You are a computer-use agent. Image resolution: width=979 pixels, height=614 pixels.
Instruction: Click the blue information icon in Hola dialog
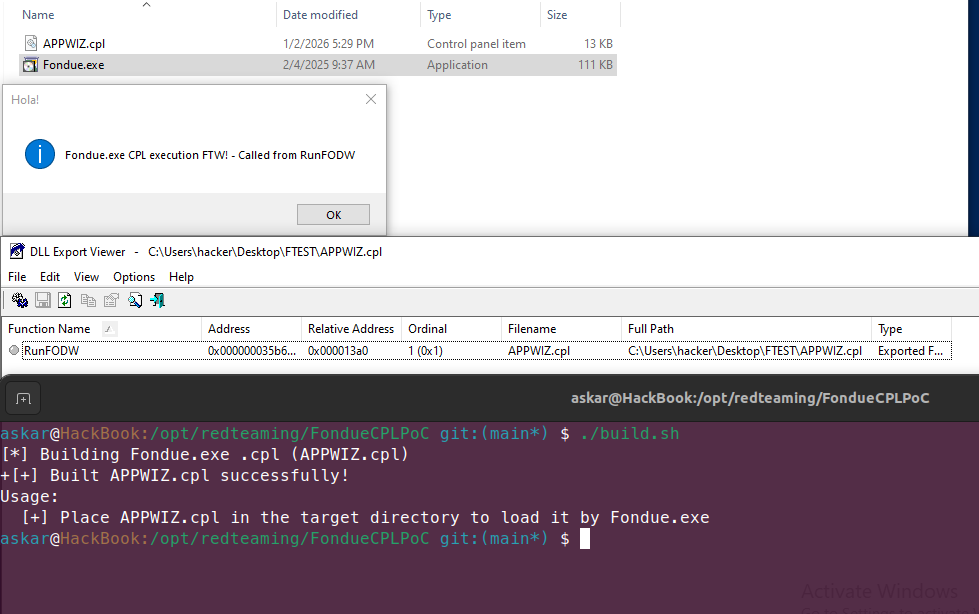coord(40,154)
